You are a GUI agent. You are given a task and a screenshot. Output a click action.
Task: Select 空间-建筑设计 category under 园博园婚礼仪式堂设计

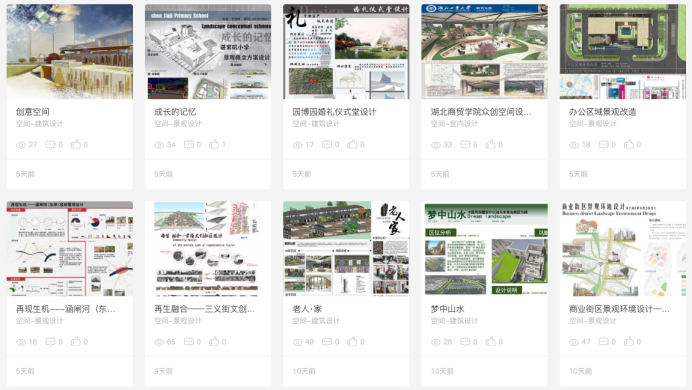click(x=316, y=124)
